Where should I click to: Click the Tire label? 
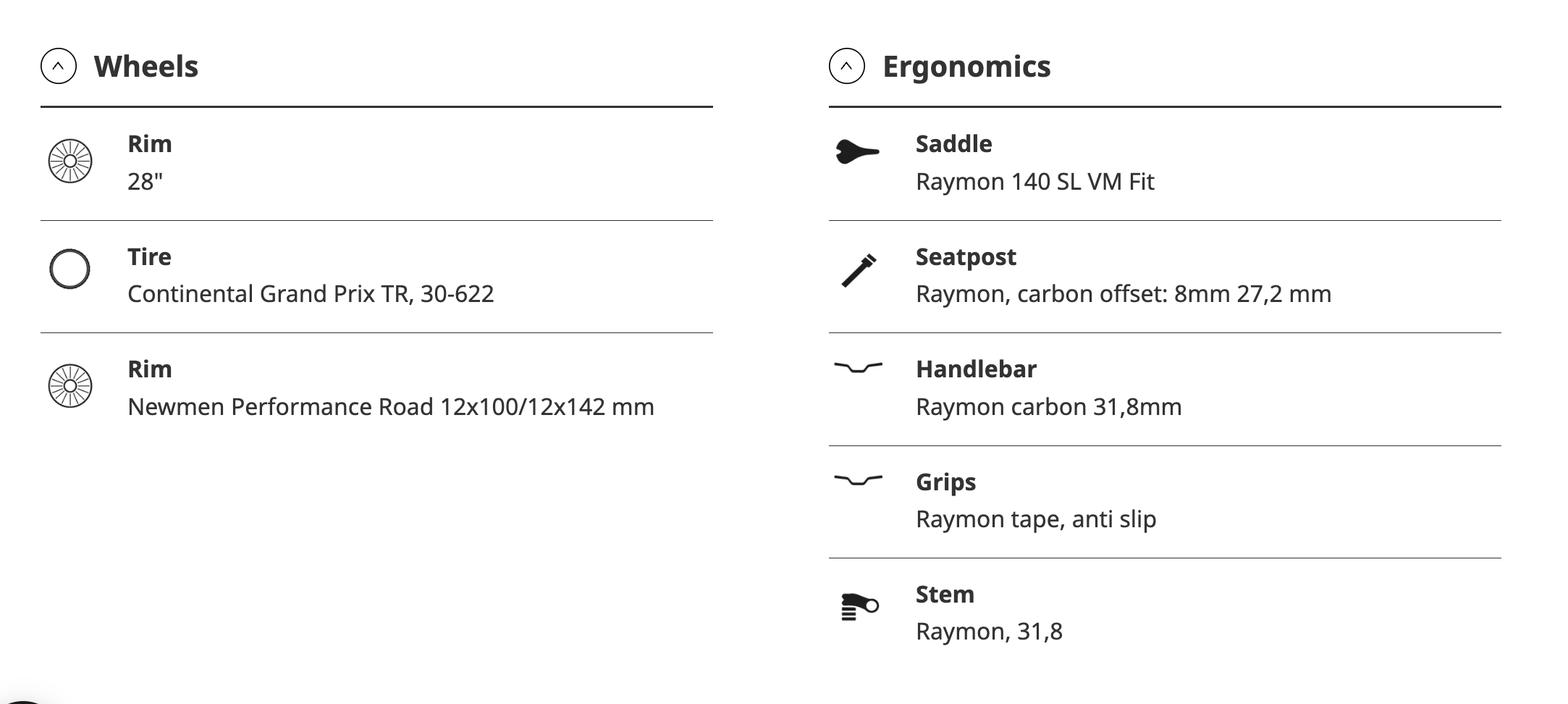(x=149, y=257)
